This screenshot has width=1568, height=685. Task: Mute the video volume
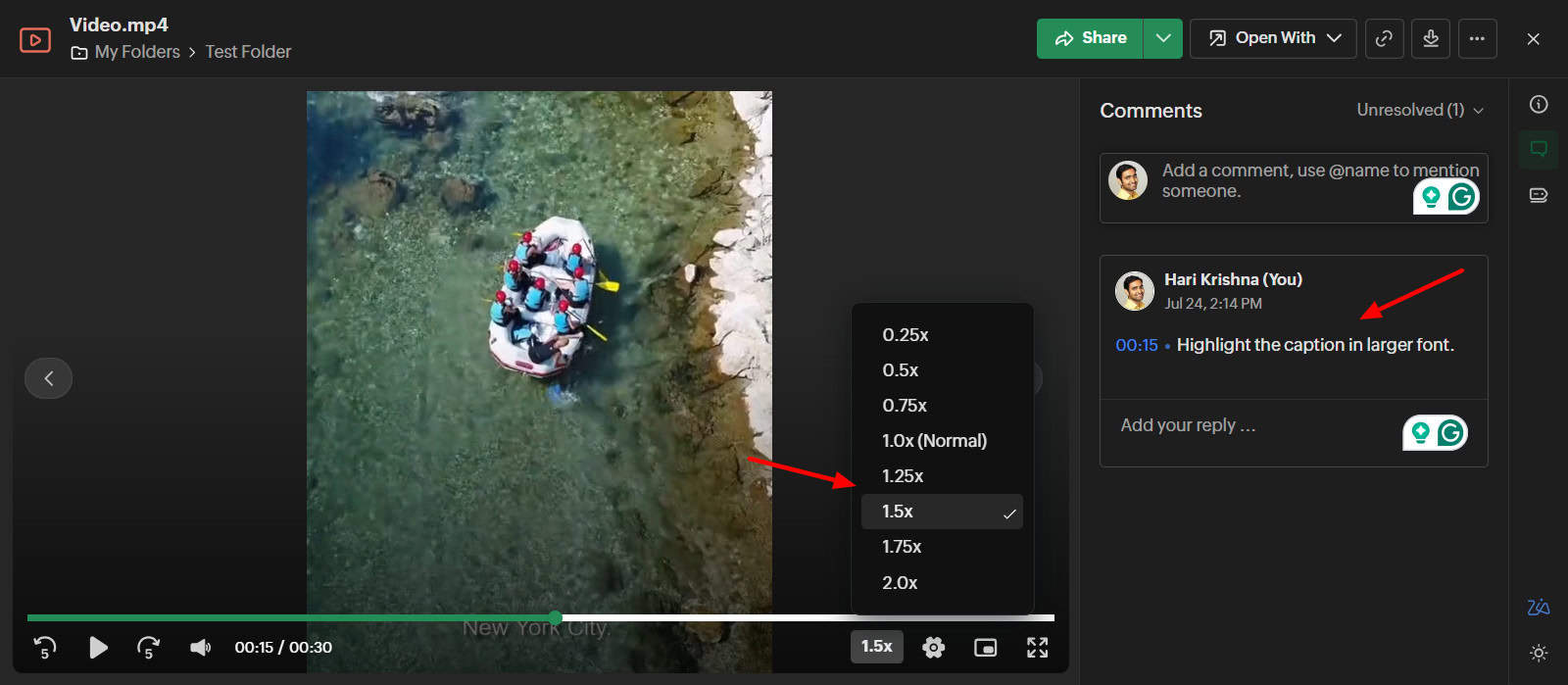pyautogui.click(x=200, y=647)
